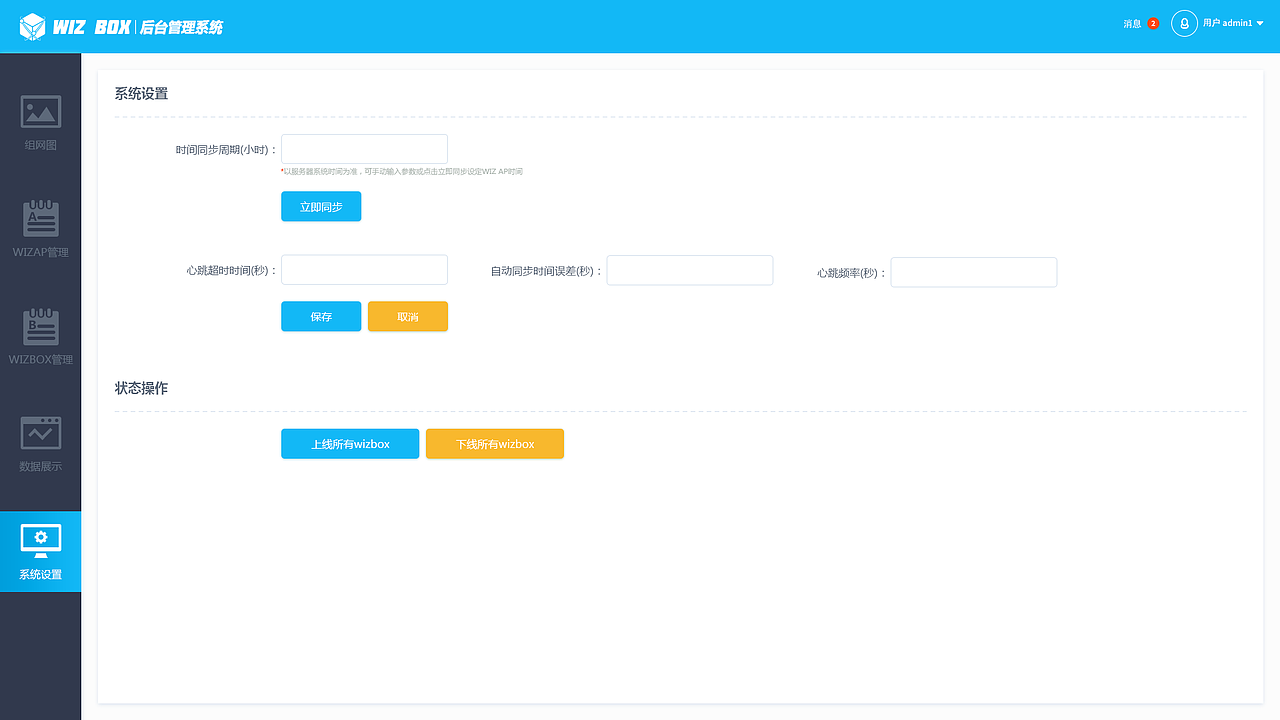Screen dimensions: 1280x720
Task: Click the 立即同步 button
Action: 321,207
